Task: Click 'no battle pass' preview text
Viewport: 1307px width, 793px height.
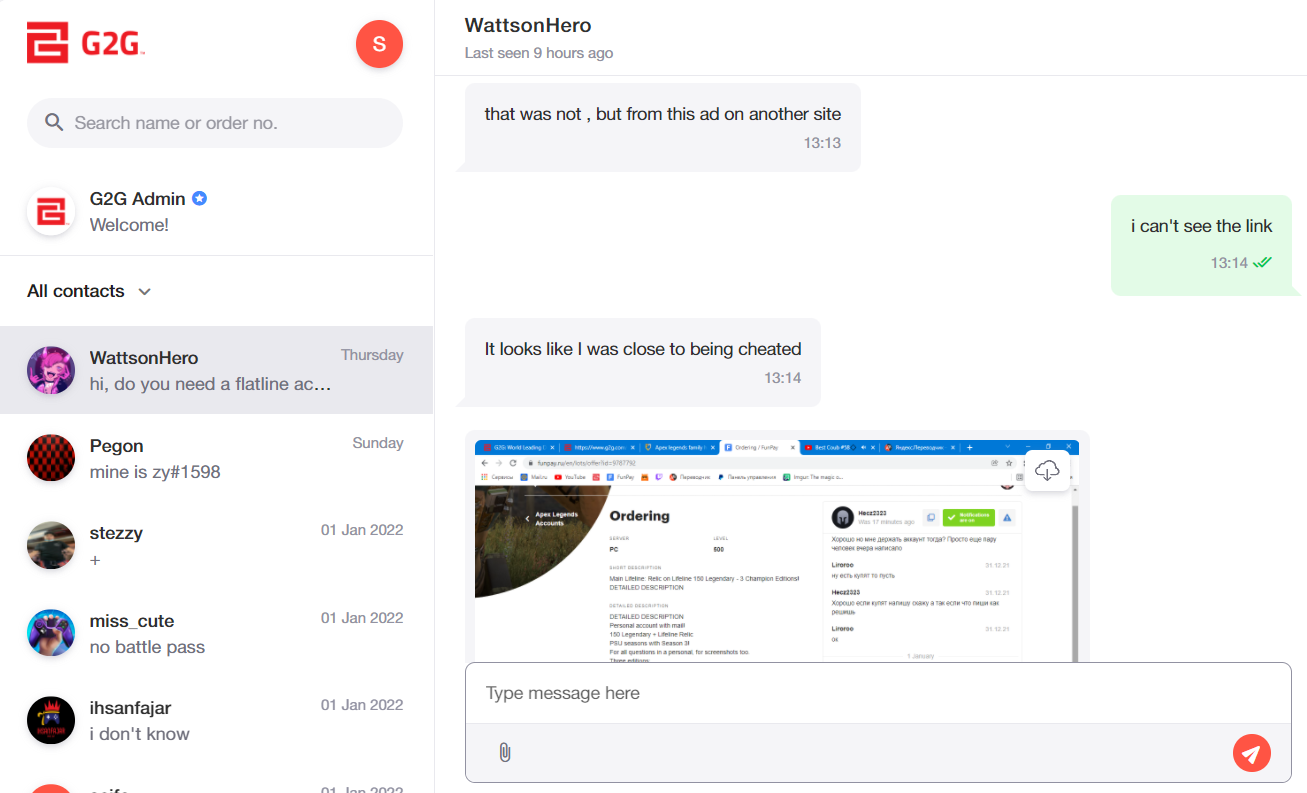Action: click(147, 647)
